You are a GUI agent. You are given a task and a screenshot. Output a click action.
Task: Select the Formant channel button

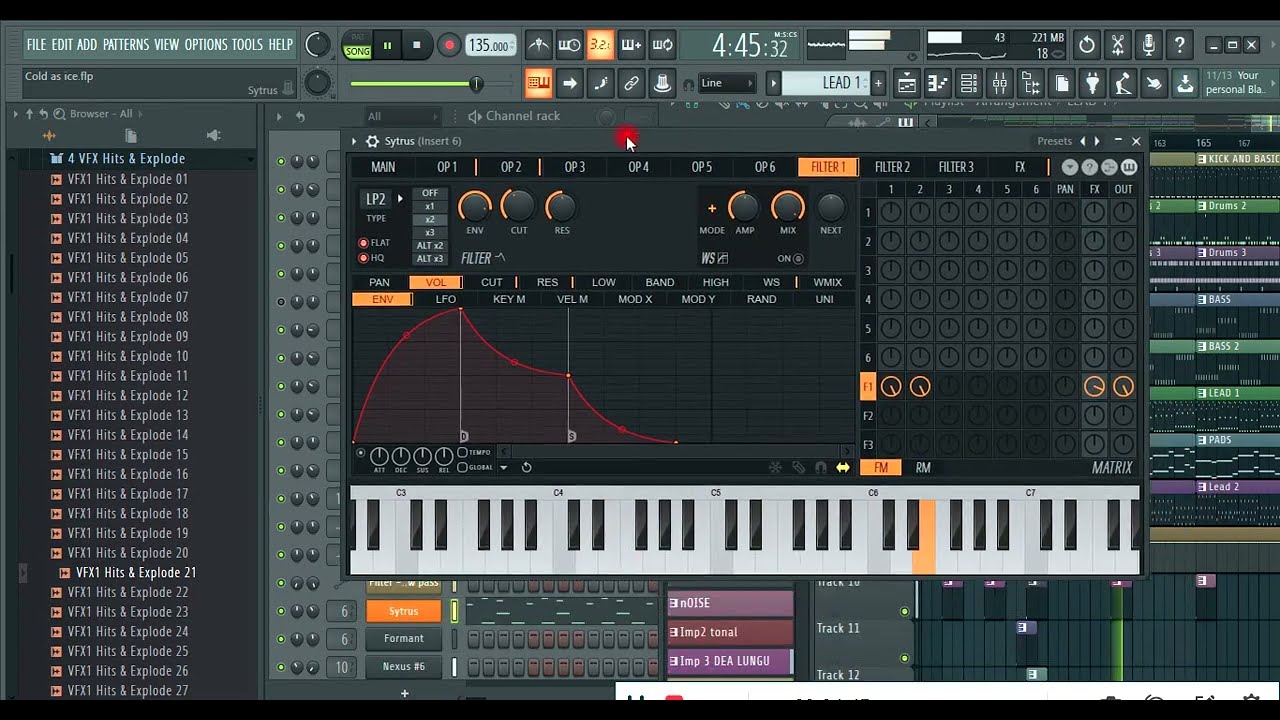[x=404, y=638]
